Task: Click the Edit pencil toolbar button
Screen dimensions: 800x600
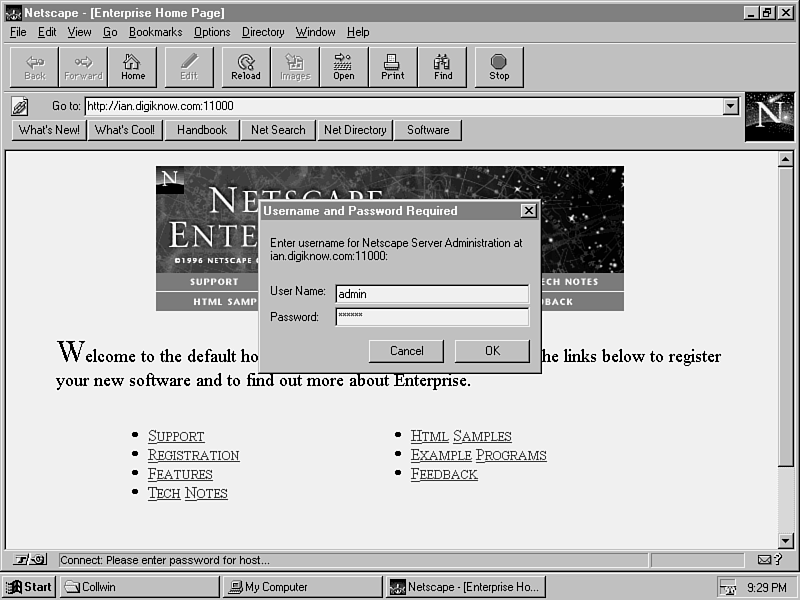Action: pyautogui.click(x=189, y=67)
